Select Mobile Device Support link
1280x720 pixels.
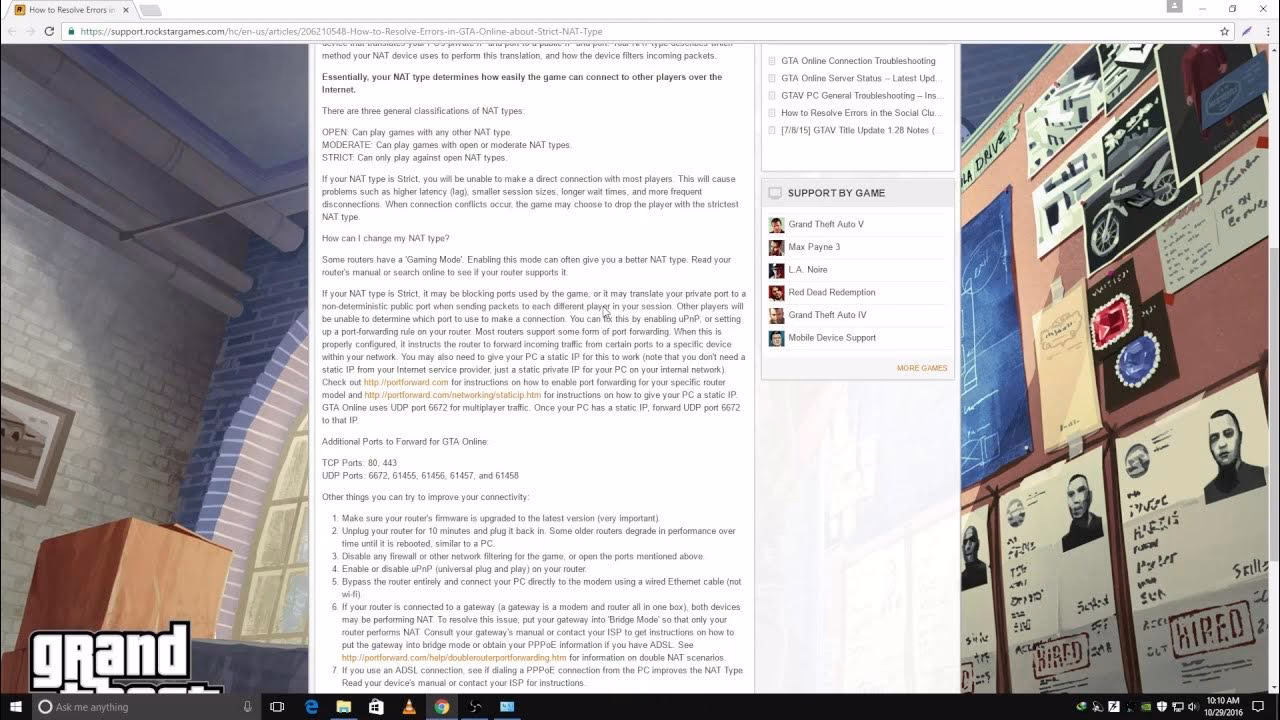832,338
